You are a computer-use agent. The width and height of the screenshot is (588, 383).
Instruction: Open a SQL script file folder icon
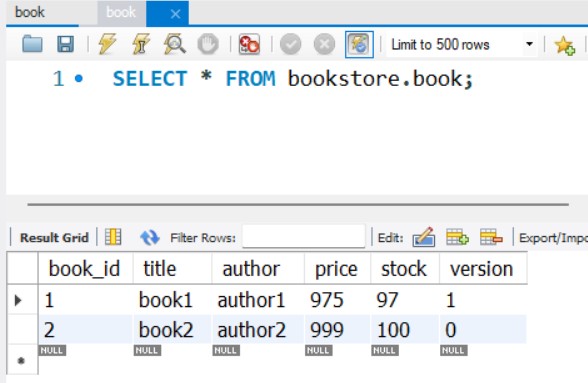coord(32,44)
